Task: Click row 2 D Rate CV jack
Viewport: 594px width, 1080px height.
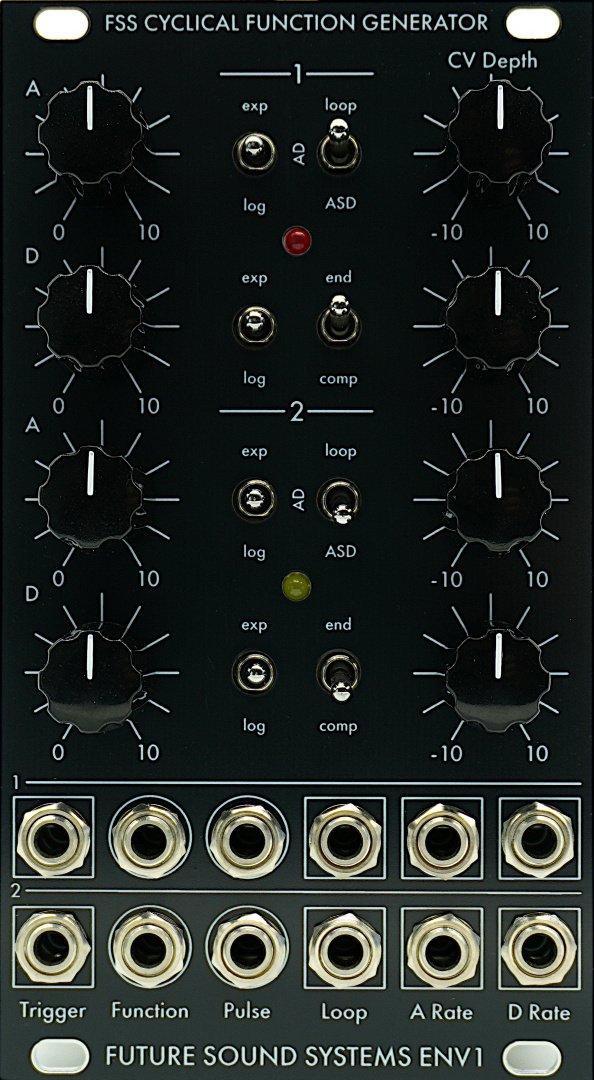Action: (x=539, y=948)
